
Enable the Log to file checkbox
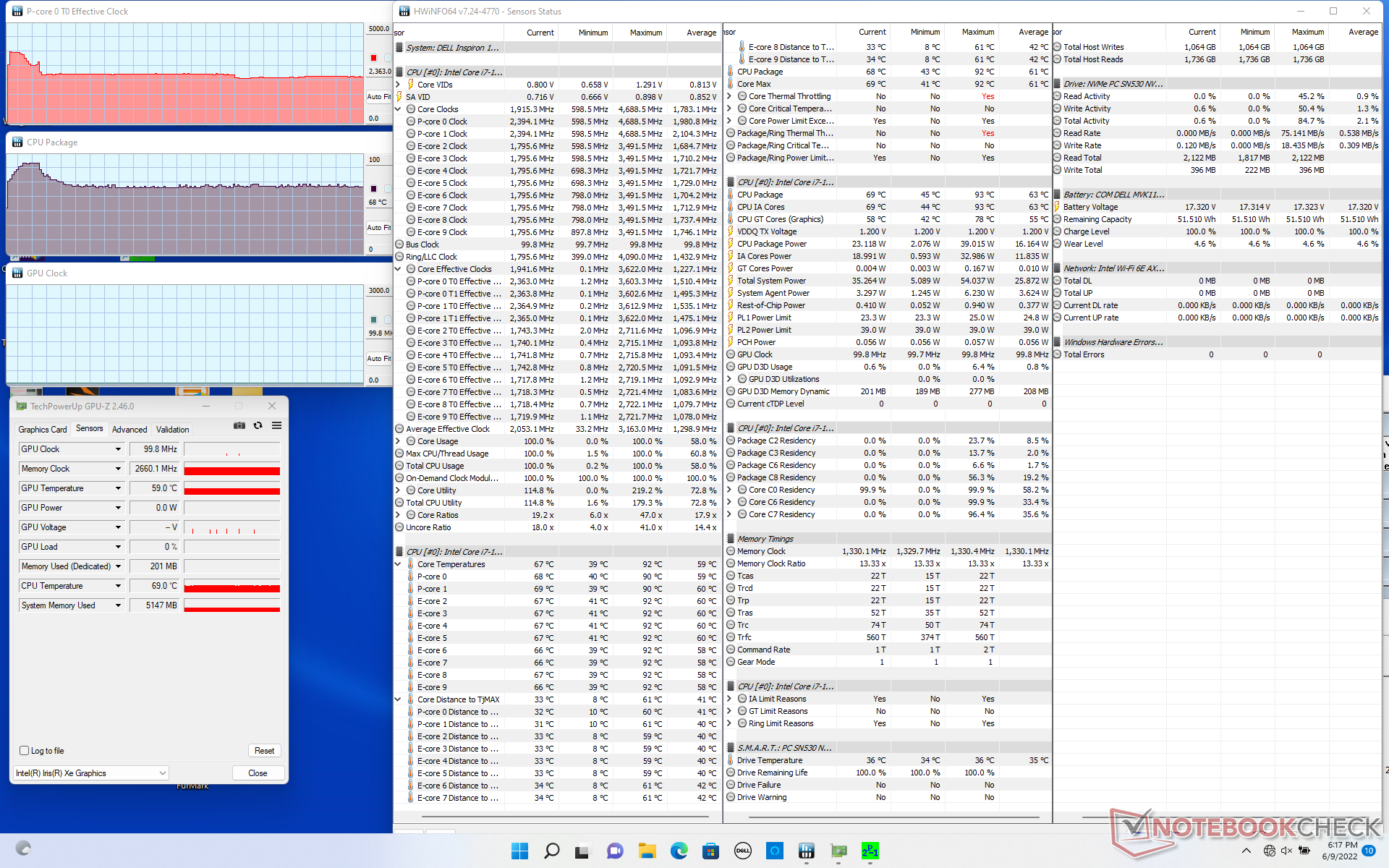click(x=25, y=751)
